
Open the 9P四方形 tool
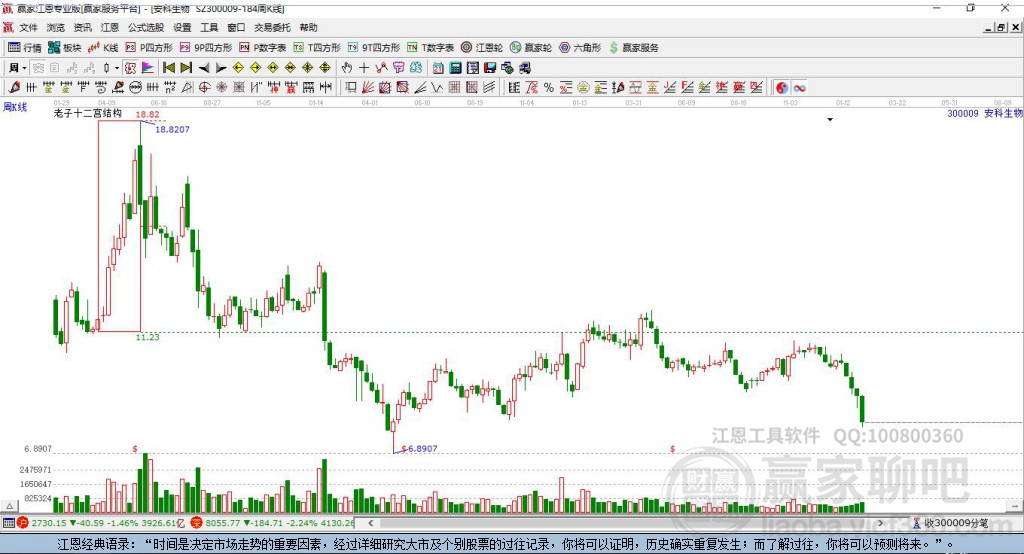(x=206, y=48)
